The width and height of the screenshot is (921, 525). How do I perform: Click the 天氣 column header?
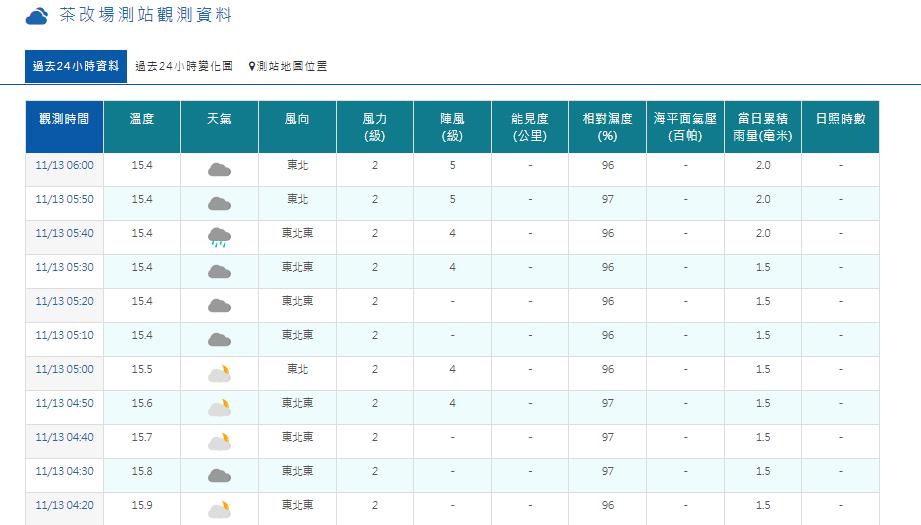click(x=219, y=127)
